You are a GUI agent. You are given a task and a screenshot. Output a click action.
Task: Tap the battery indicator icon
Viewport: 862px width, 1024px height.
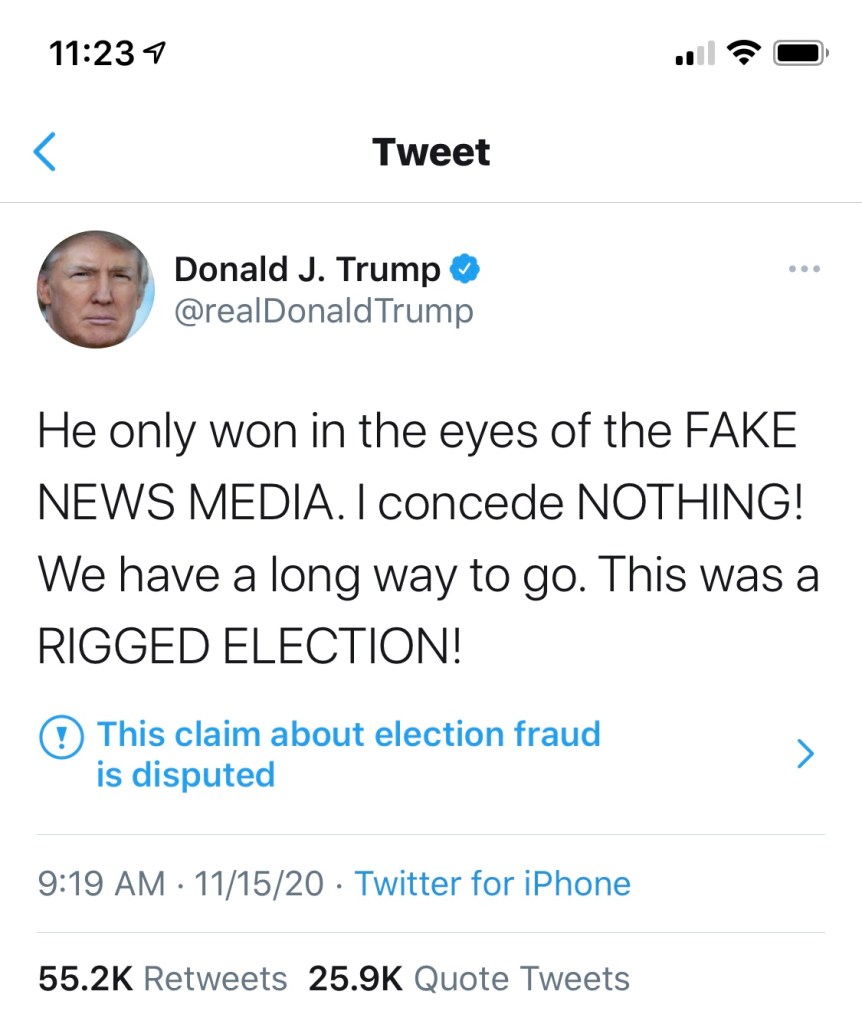click(x=801, y=53)
